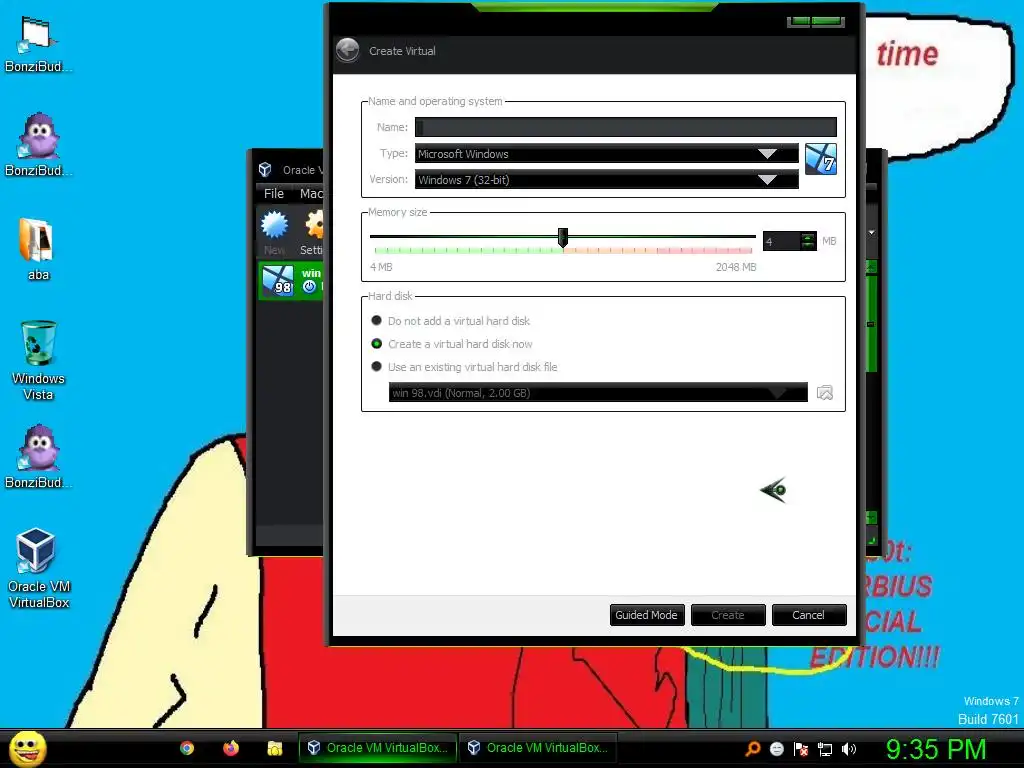
Task: Select the win 98 virtual machine entry
Action: 291,281
